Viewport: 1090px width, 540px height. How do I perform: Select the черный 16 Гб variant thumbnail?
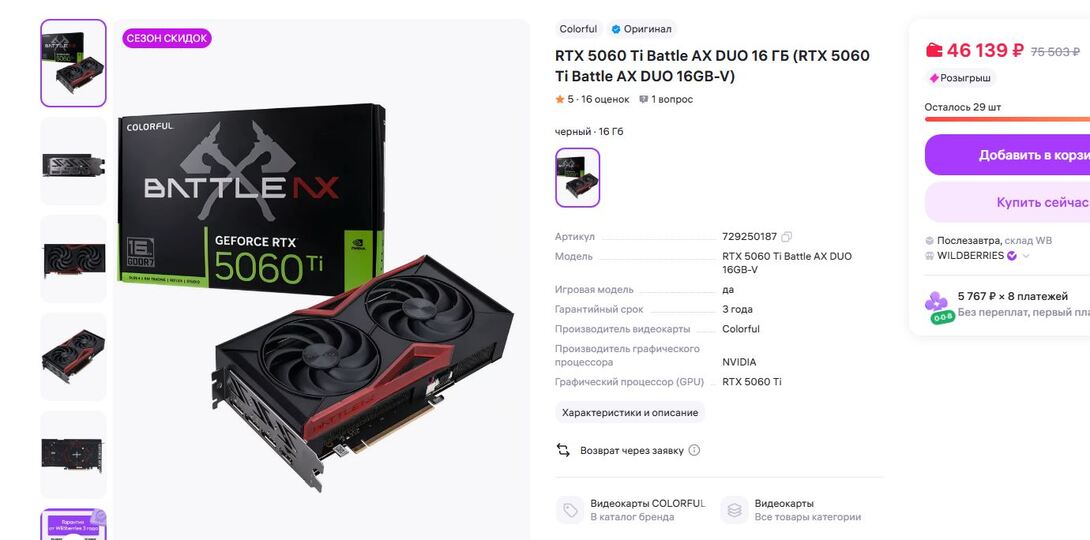[x=577, y=177]
